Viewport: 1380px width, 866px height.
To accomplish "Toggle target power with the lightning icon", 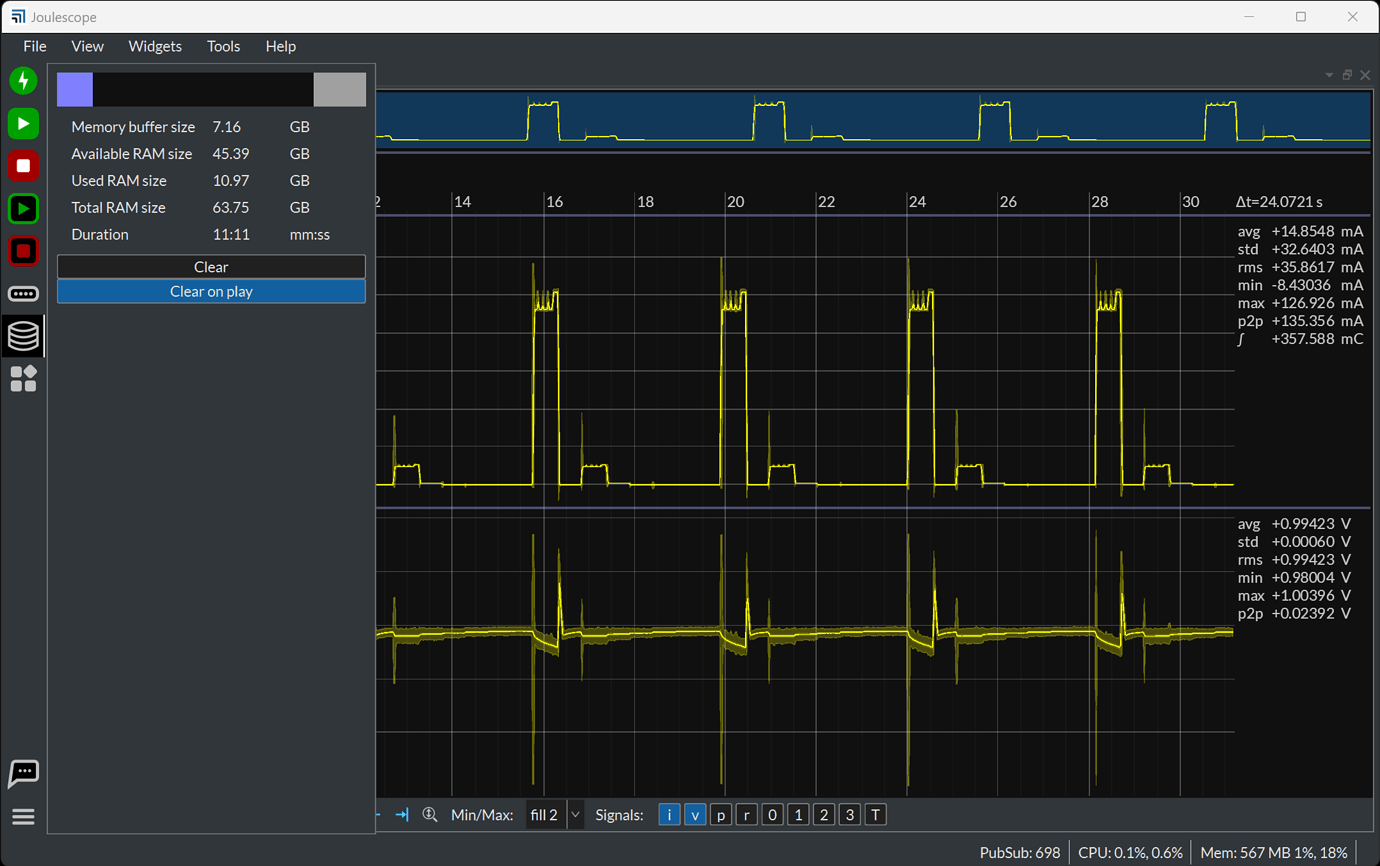I will (23, 81).
